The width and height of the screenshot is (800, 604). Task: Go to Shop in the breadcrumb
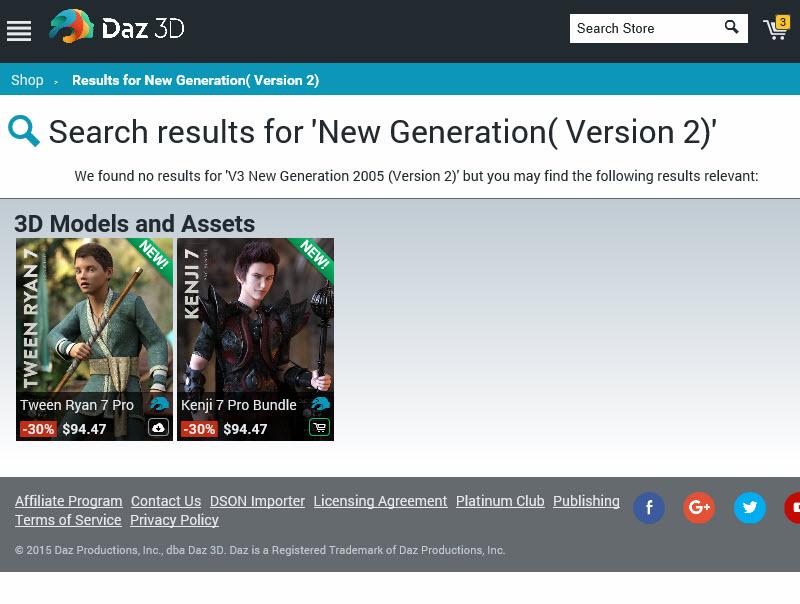[x=27, y=80]
